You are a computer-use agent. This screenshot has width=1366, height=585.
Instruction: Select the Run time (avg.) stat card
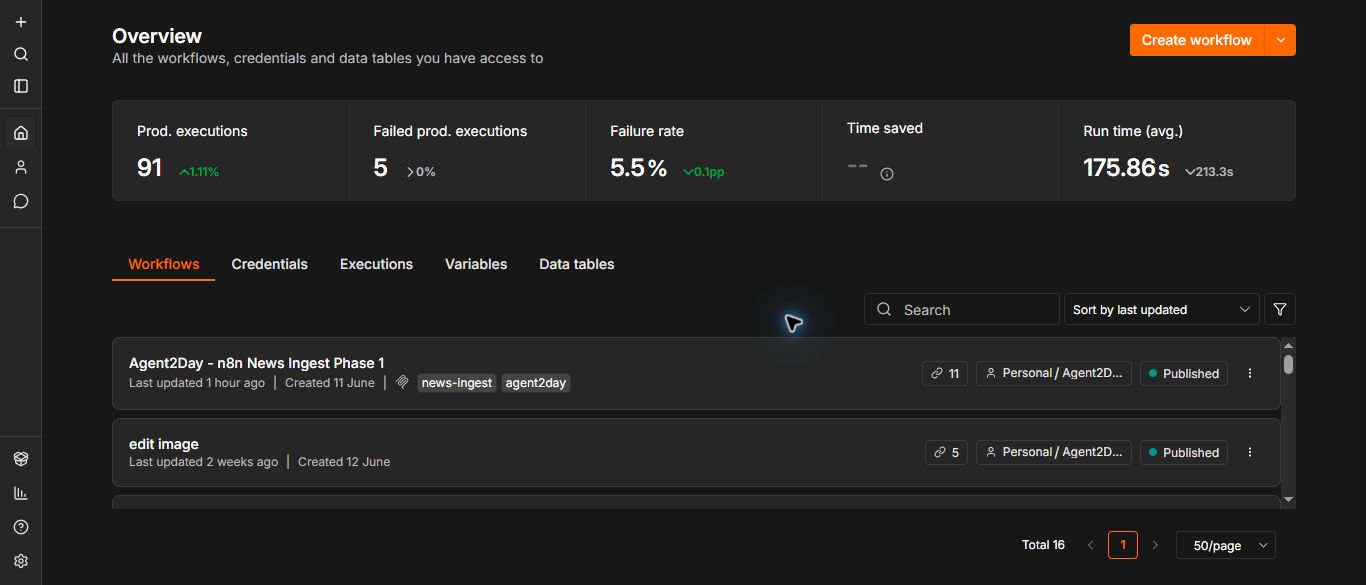tap(1177, 150)
